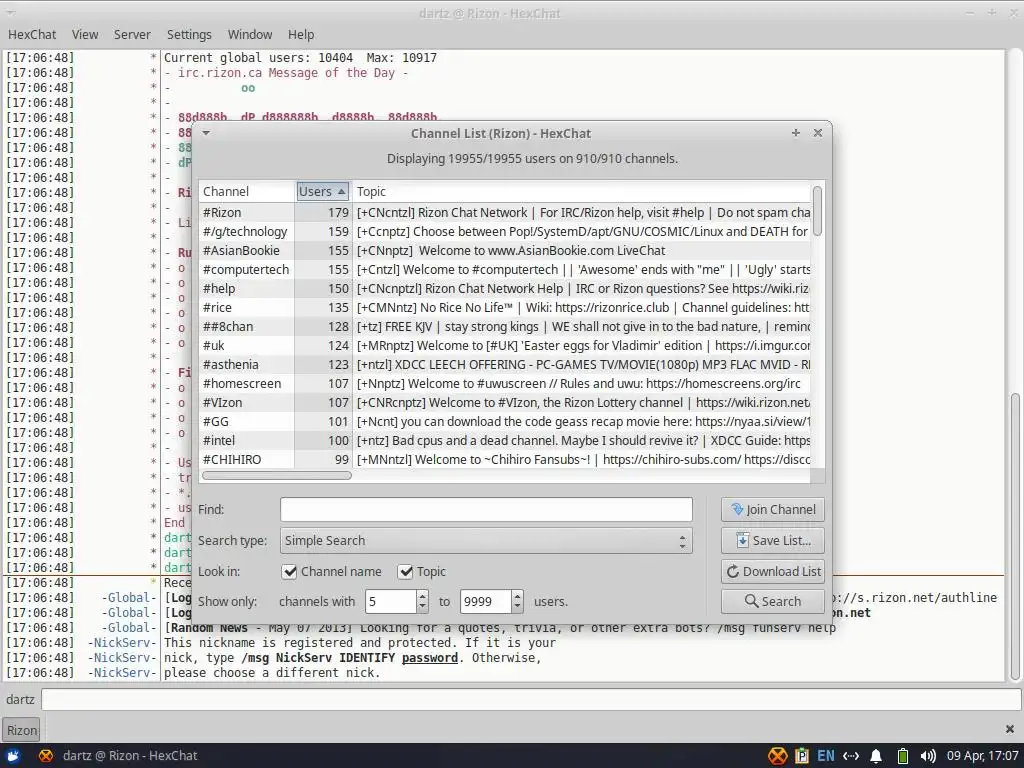Click the channel list vertical scrollbar

[x=817, y=211]
